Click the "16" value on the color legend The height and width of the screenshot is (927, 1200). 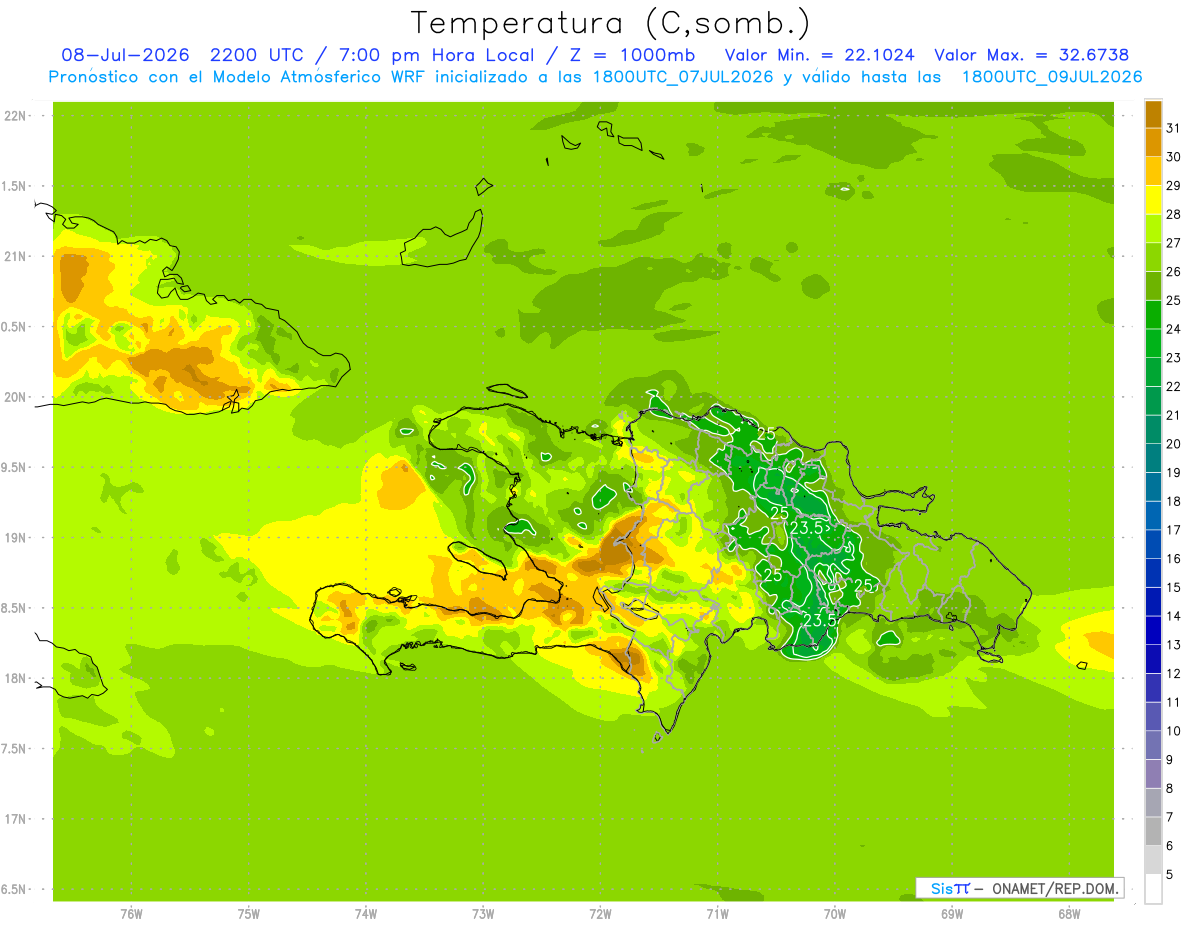(x=1173, y=559)
